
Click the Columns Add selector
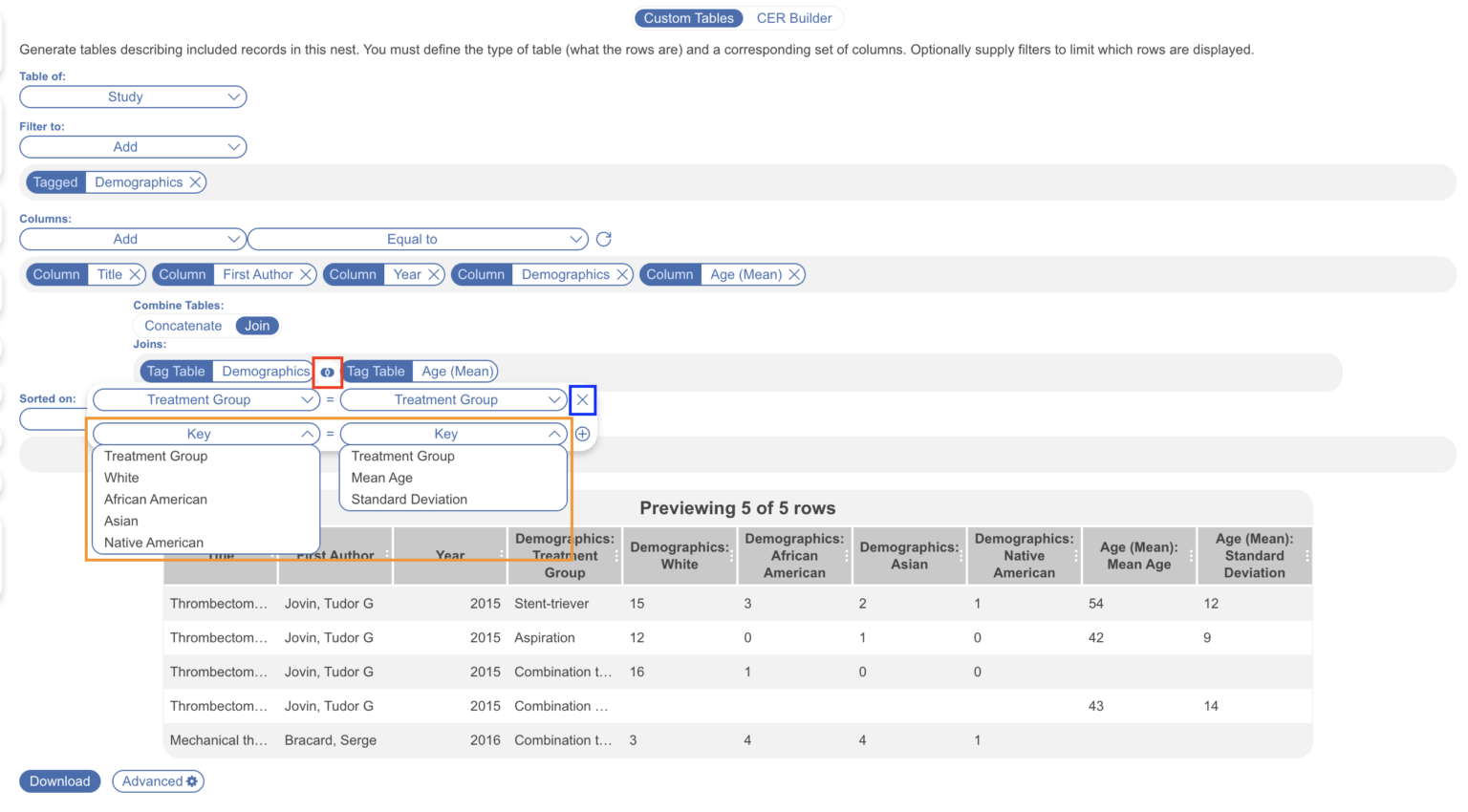point(133,239)
